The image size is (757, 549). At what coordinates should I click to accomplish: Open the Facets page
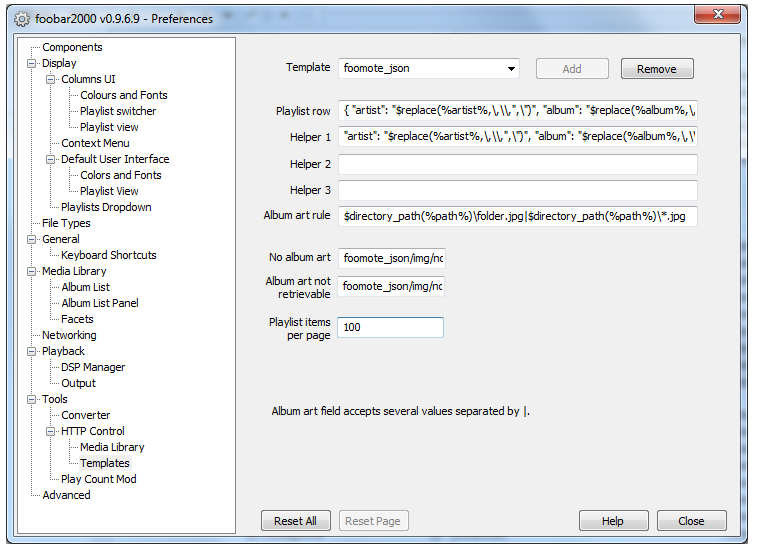[x=77, y=319]
